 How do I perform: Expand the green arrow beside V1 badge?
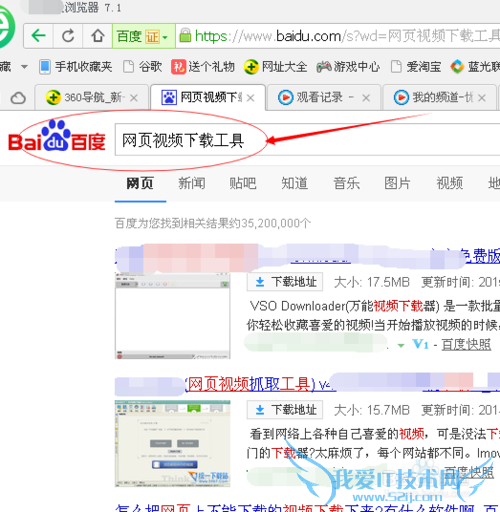(401, 345)
